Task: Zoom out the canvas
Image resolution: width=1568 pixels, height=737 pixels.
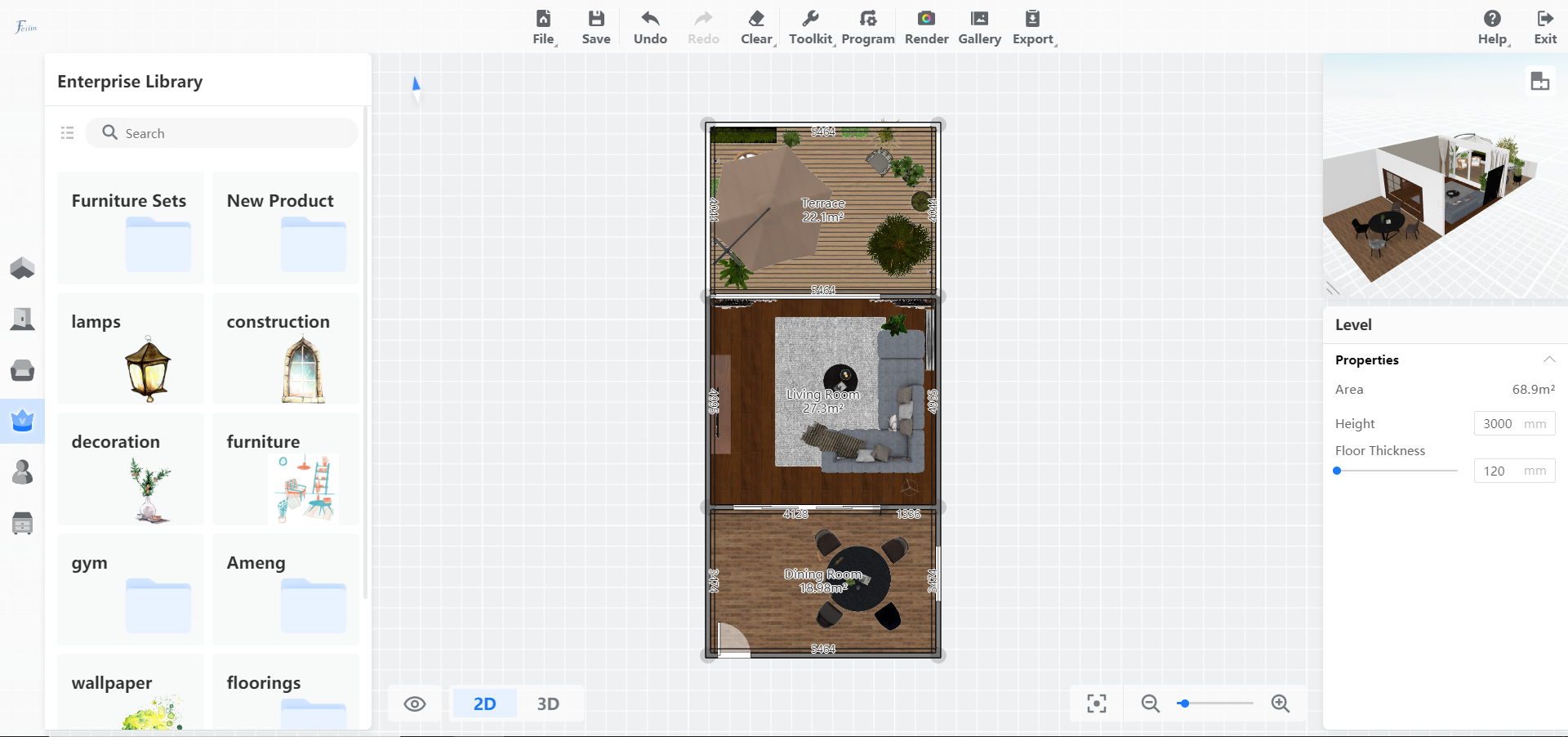Action: (x=1151, y=703)
